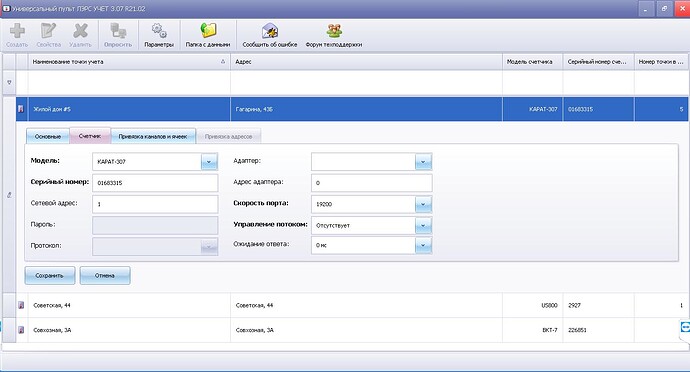Switch to the Счетчик tab
690x372 pixels.
[x=90, y=136]
